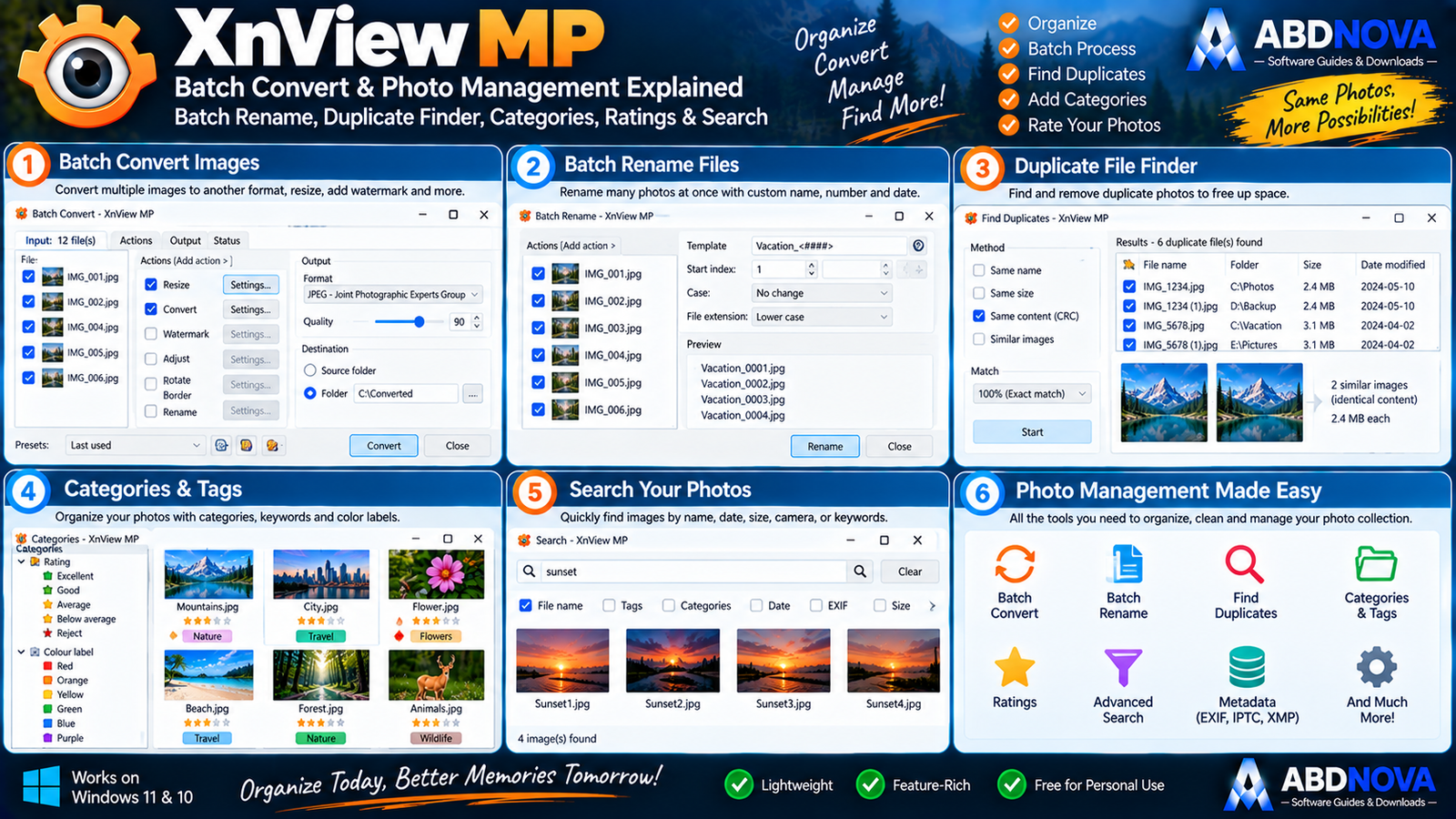Click the ABDNOVA logo at top right
The height and width of the screenshot is (819, 1456).
[x=1310, y=41]
